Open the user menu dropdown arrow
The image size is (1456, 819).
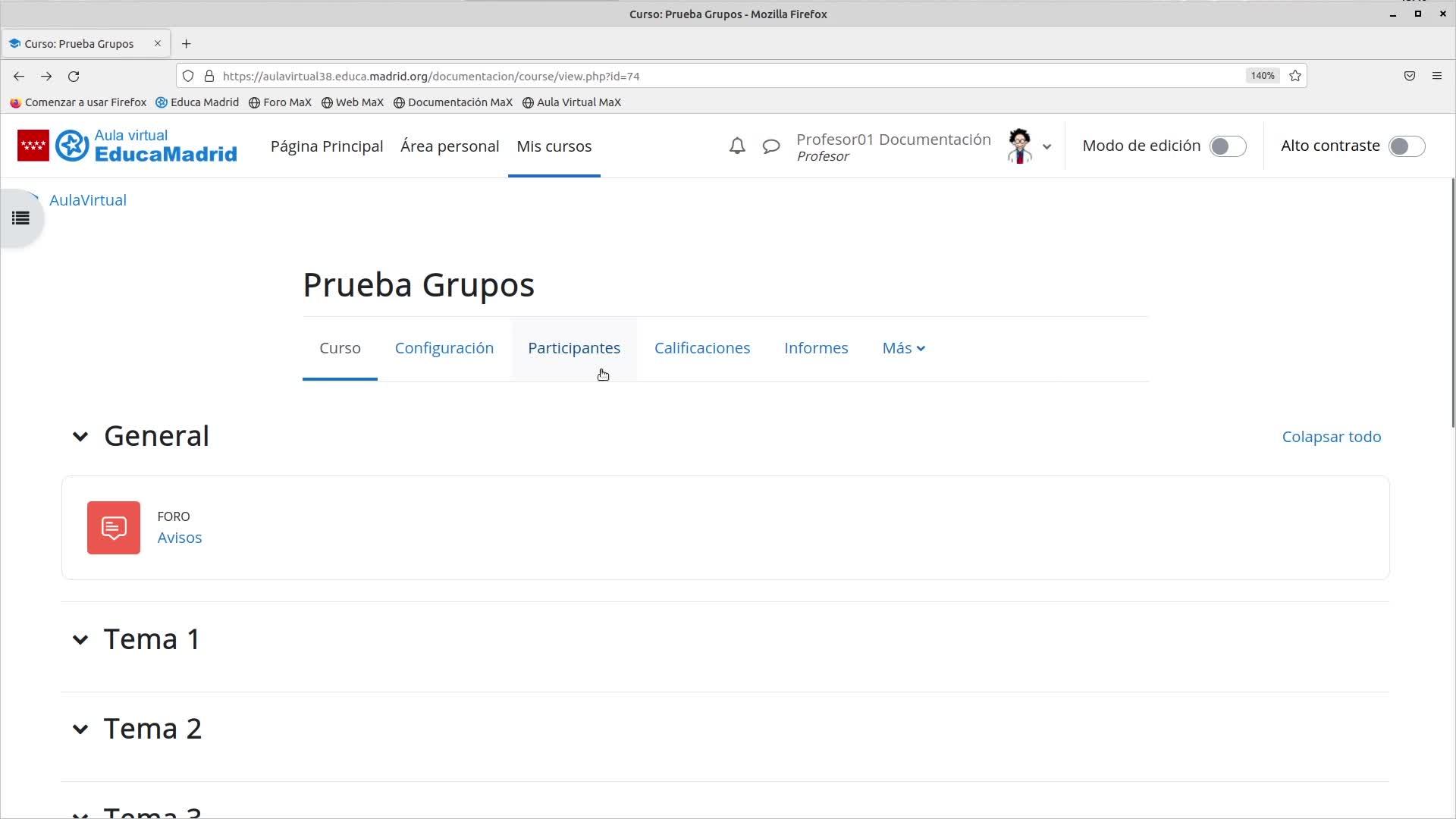[1046, 147]
